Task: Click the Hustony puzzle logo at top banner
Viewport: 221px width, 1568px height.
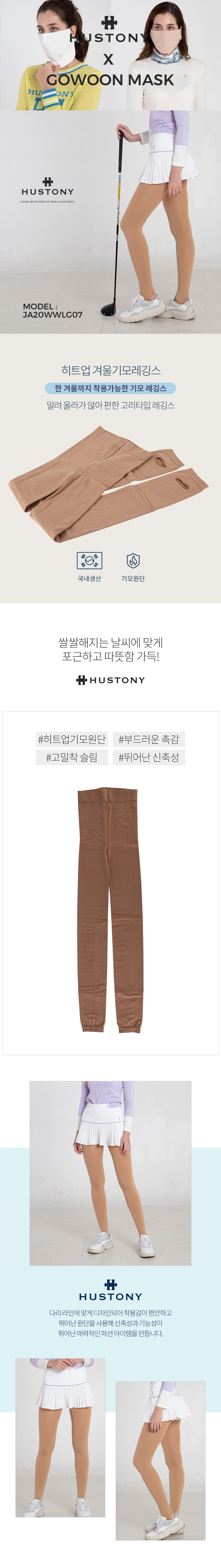Action: (x=109, y=23)
